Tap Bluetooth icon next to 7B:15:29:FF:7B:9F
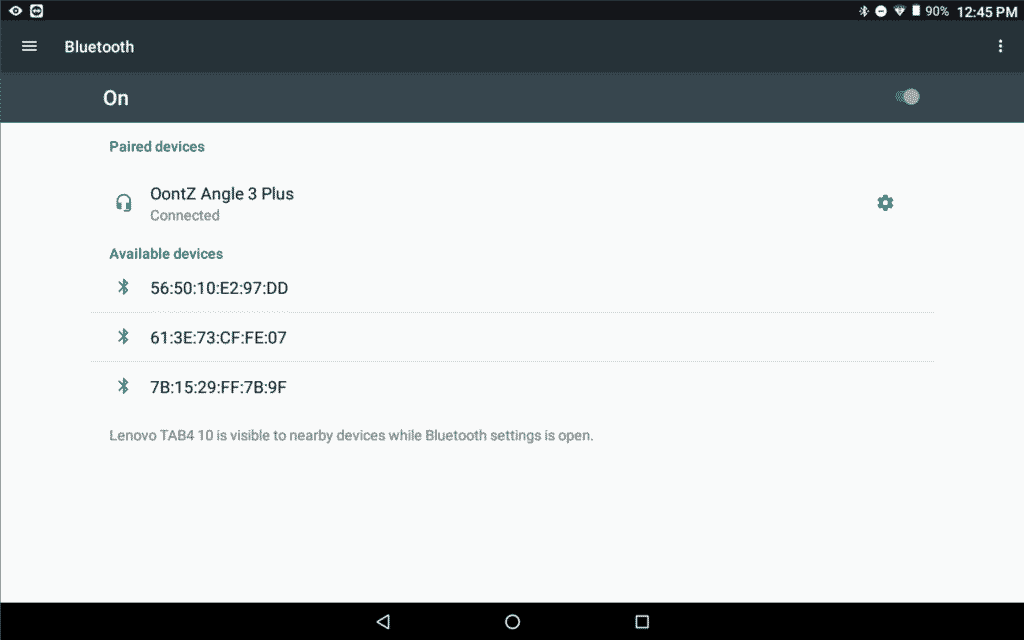Viewport: 1024px width, 640px height. [124, 386]
